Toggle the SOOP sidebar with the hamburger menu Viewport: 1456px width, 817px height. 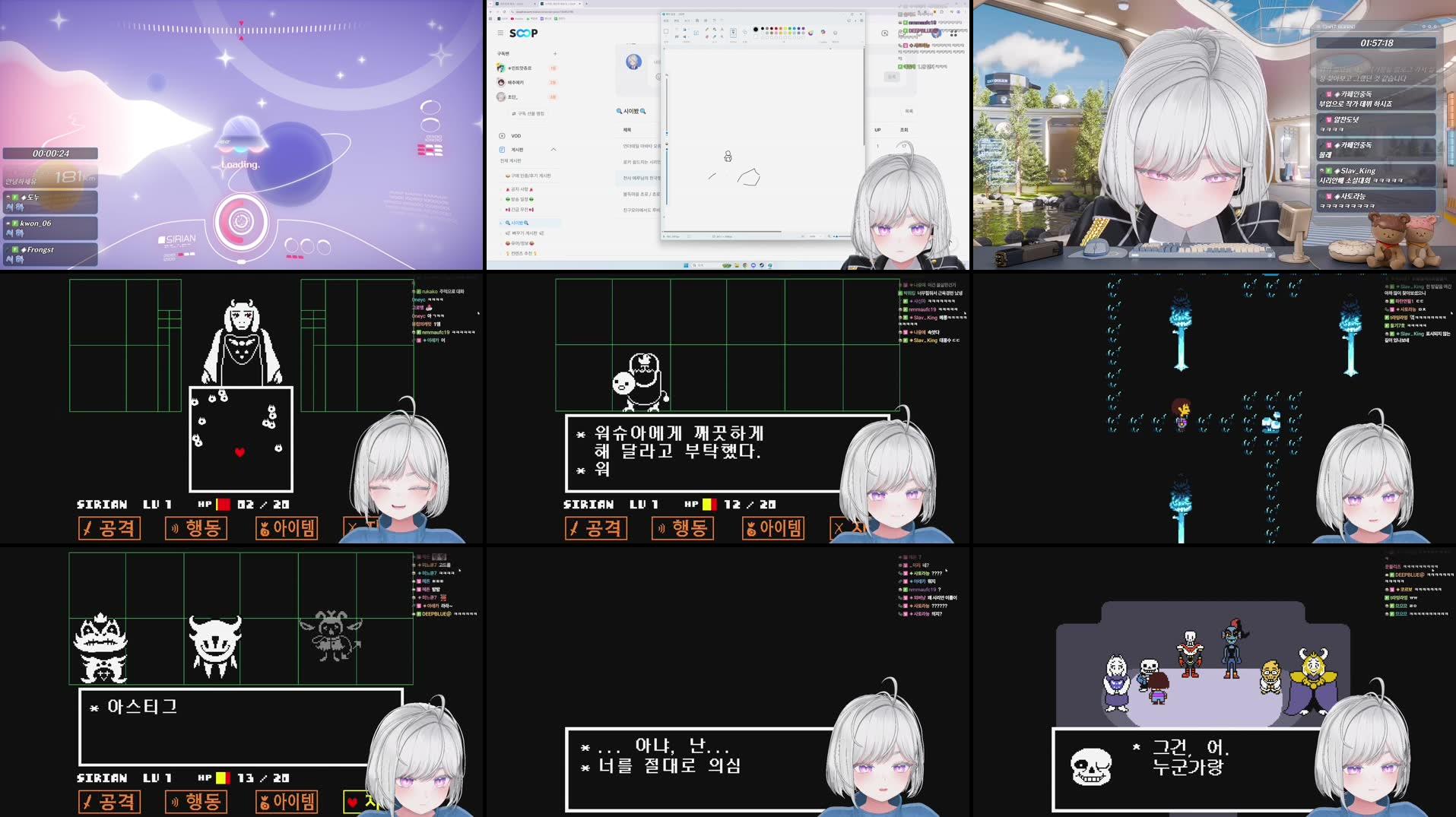click(x=500, y=33)
